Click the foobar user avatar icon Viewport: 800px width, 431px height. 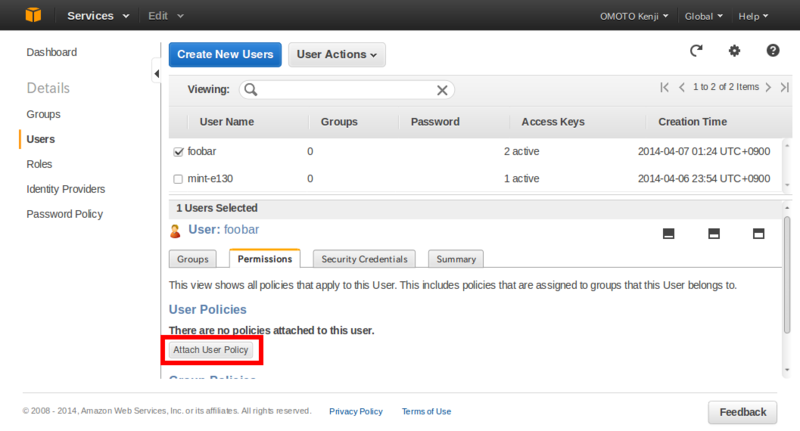tap(175, 231)
